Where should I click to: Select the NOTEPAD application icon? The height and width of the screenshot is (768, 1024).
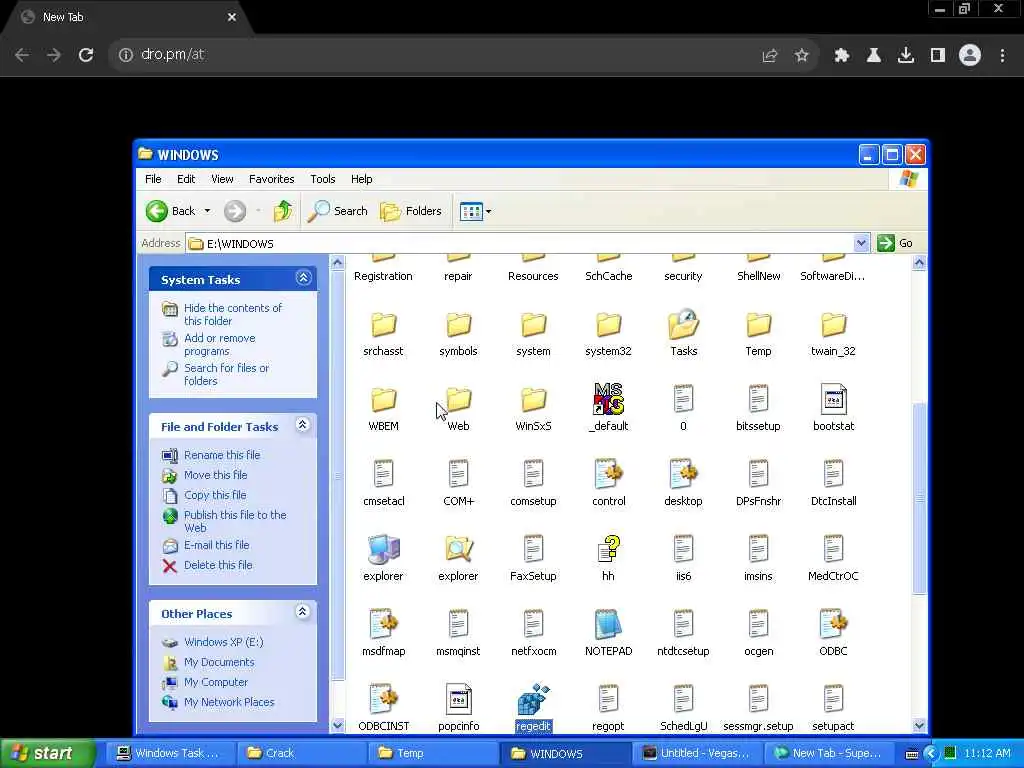click(x=608, y=625)
